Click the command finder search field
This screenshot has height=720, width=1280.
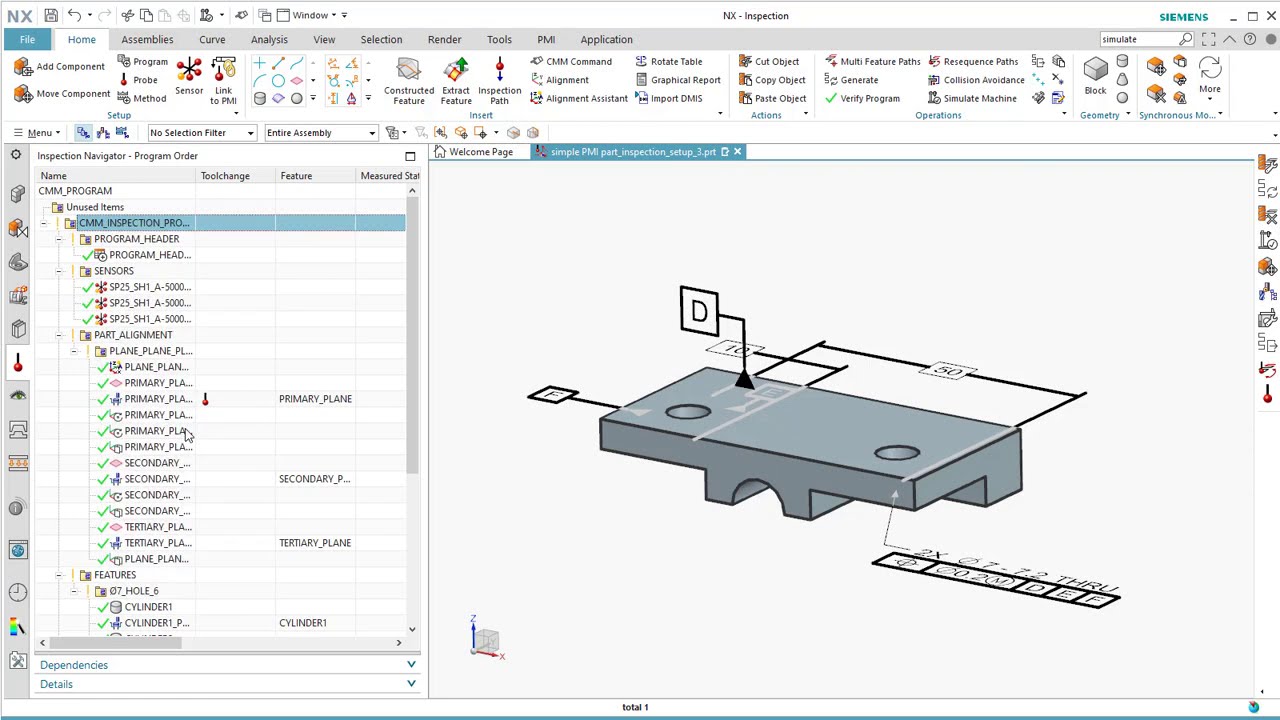(x=1138, y=39)
